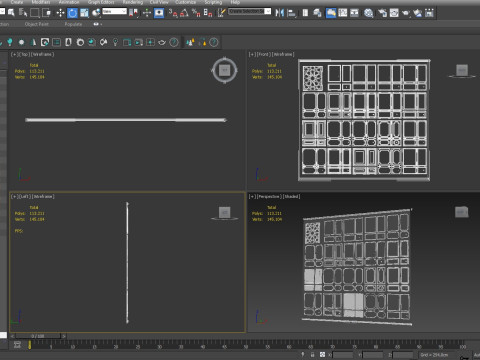Open Select by Name dialog
Image resolution: width=480 pixels, height=360 pixels.
pos(23,13)
